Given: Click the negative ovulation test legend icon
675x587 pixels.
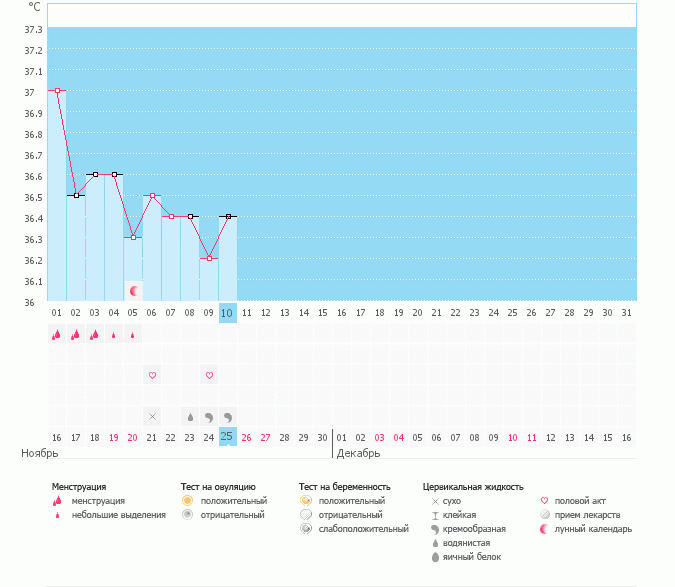Looking at the screenshot, I should pyautogui.click(x=187, y=514).
